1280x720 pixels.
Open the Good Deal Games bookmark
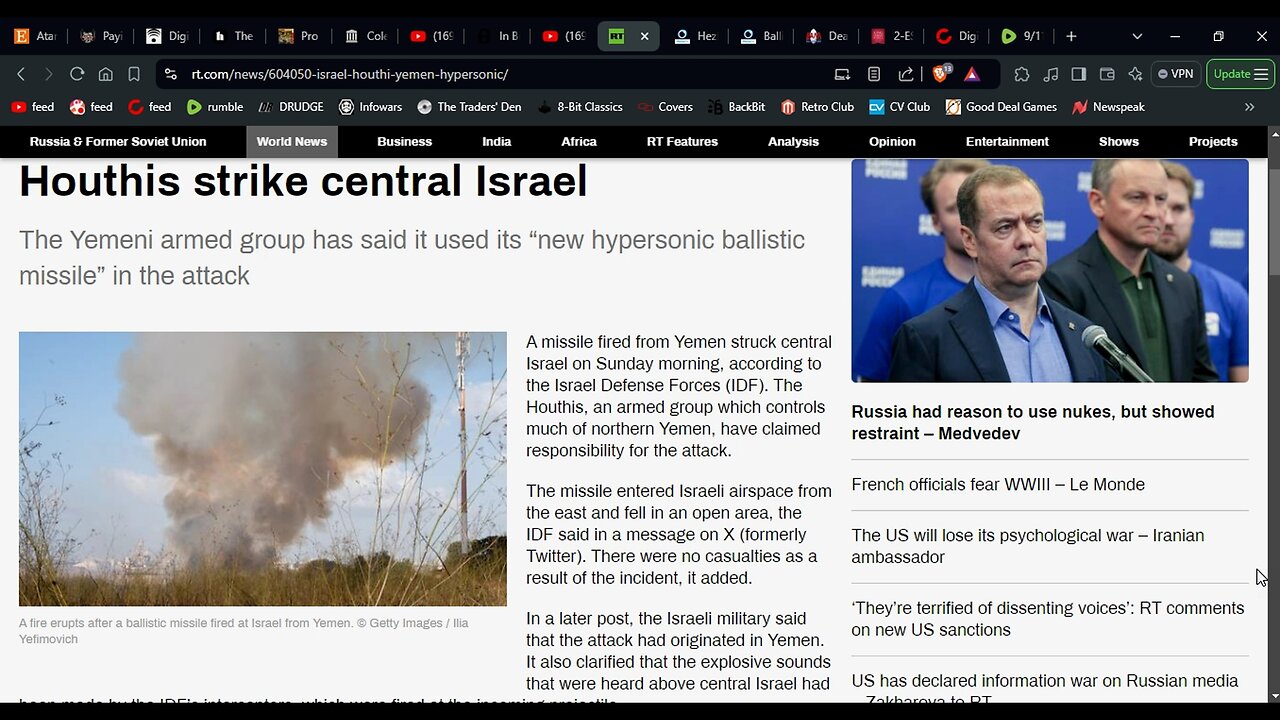1001,107
